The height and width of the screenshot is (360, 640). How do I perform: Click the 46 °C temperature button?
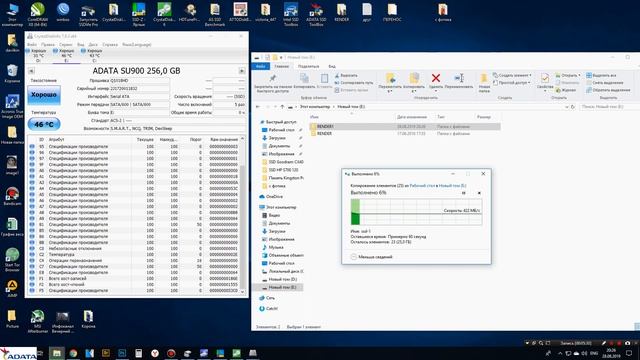tap(44, 124)
